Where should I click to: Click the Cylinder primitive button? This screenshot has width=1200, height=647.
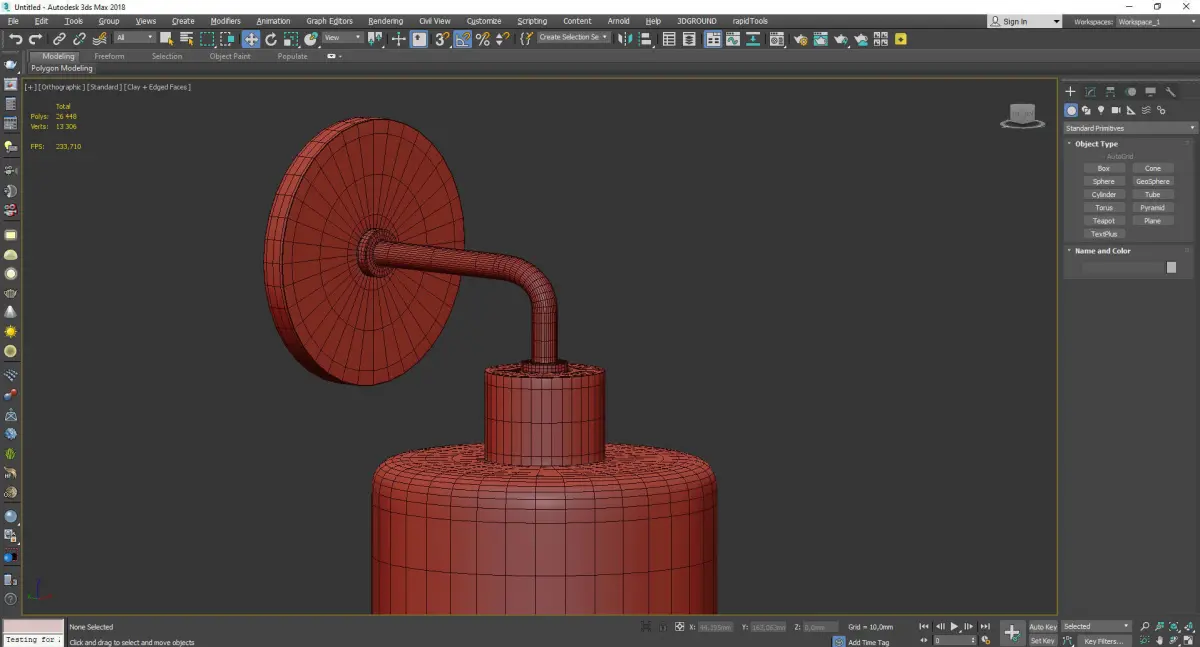[1103, 195]
